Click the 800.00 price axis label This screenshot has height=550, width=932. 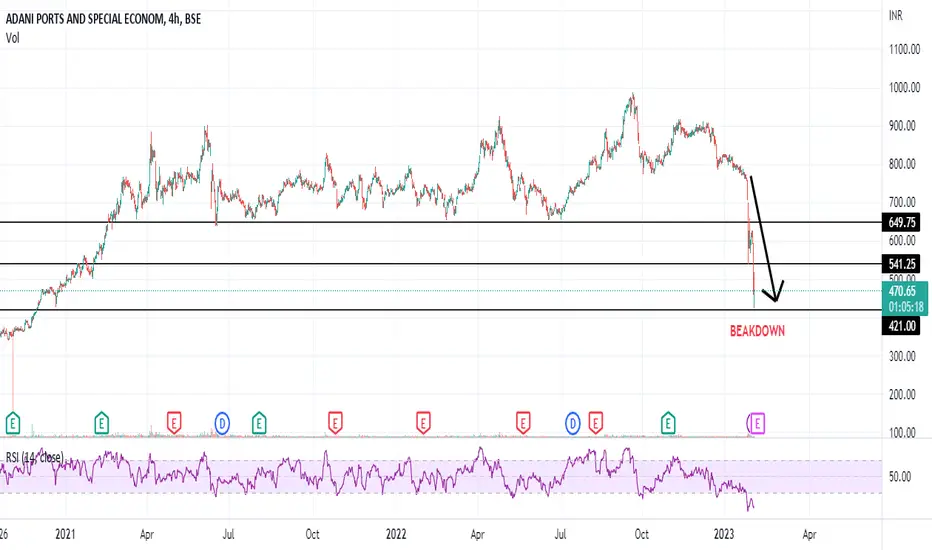click(x=902, y=164)
